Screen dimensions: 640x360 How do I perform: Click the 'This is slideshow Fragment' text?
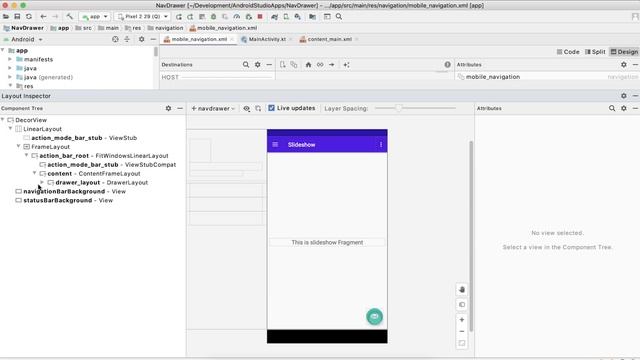coord(327,242)
